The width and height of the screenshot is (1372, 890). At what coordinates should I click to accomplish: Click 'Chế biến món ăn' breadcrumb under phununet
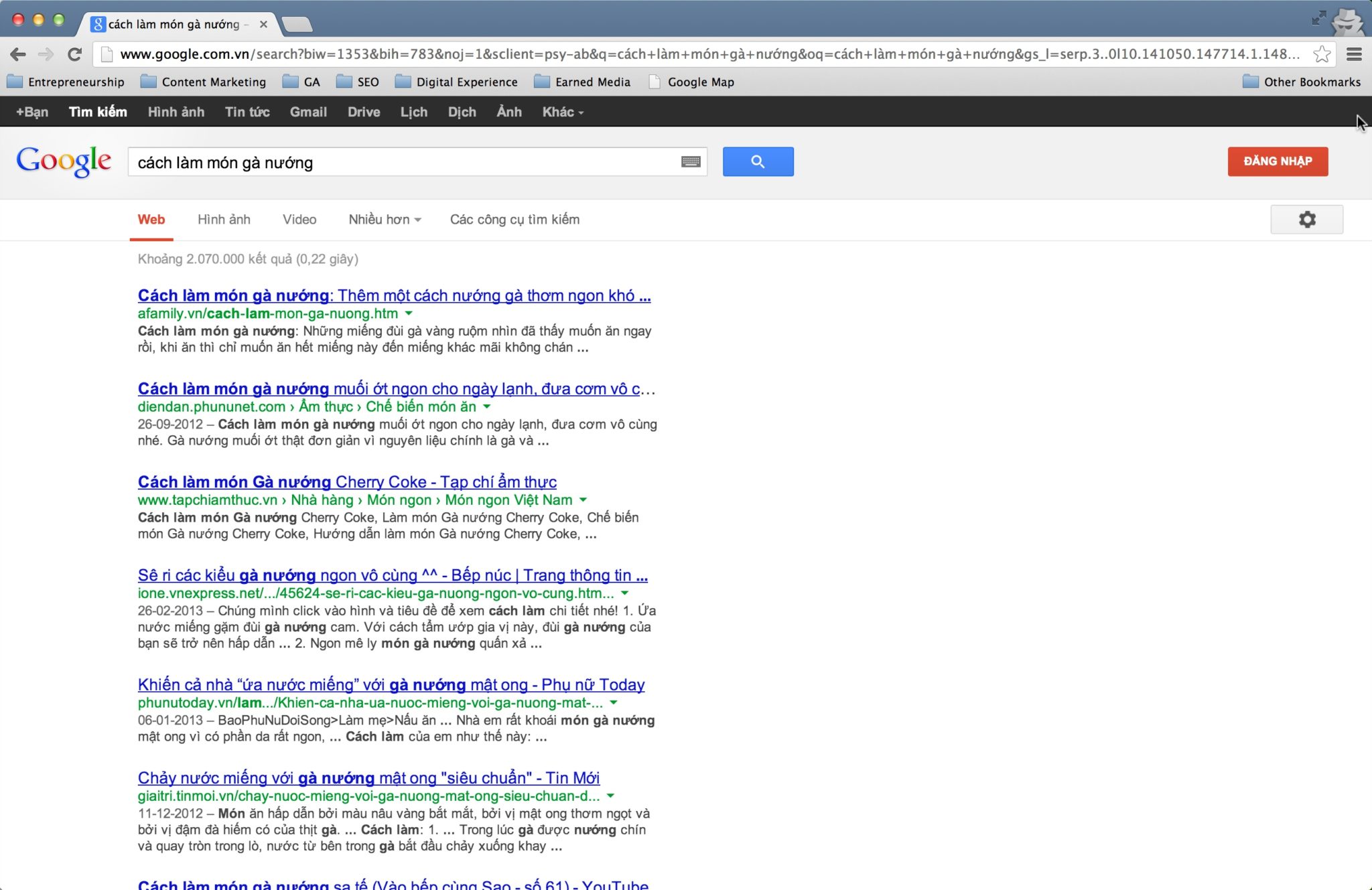421,406
